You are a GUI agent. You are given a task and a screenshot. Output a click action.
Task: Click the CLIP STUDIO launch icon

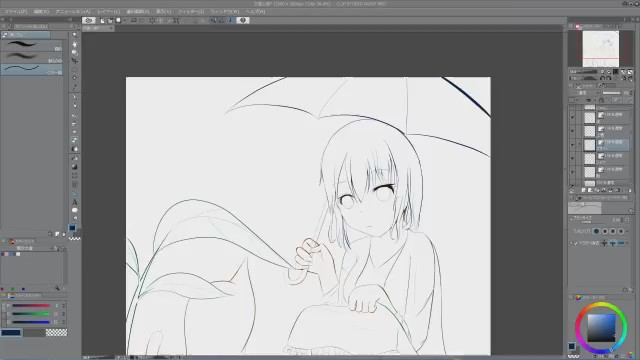pos(89,20)
